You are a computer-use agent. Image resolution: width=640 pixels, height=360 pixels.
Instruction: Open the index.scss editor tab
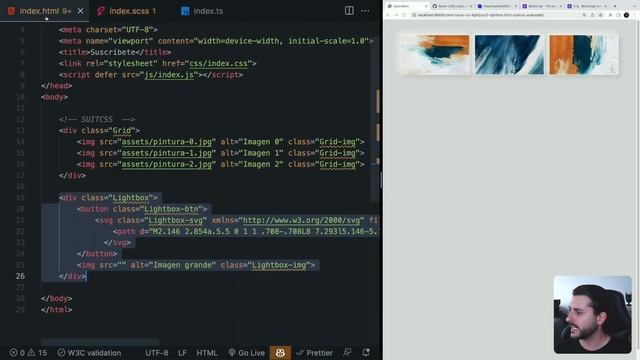coord(127,11)
